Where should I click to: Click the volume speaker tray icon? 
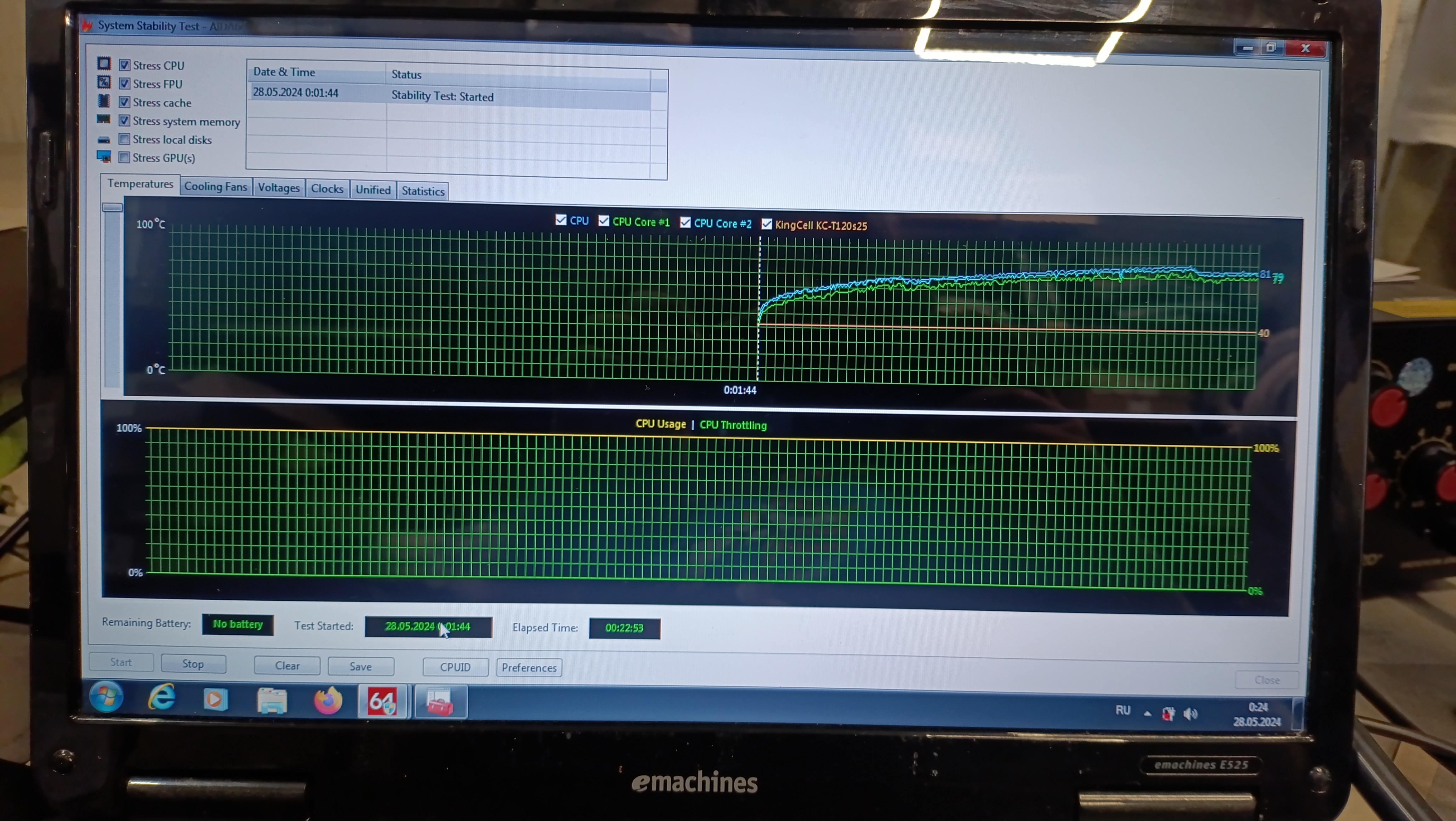point(1190,714)
